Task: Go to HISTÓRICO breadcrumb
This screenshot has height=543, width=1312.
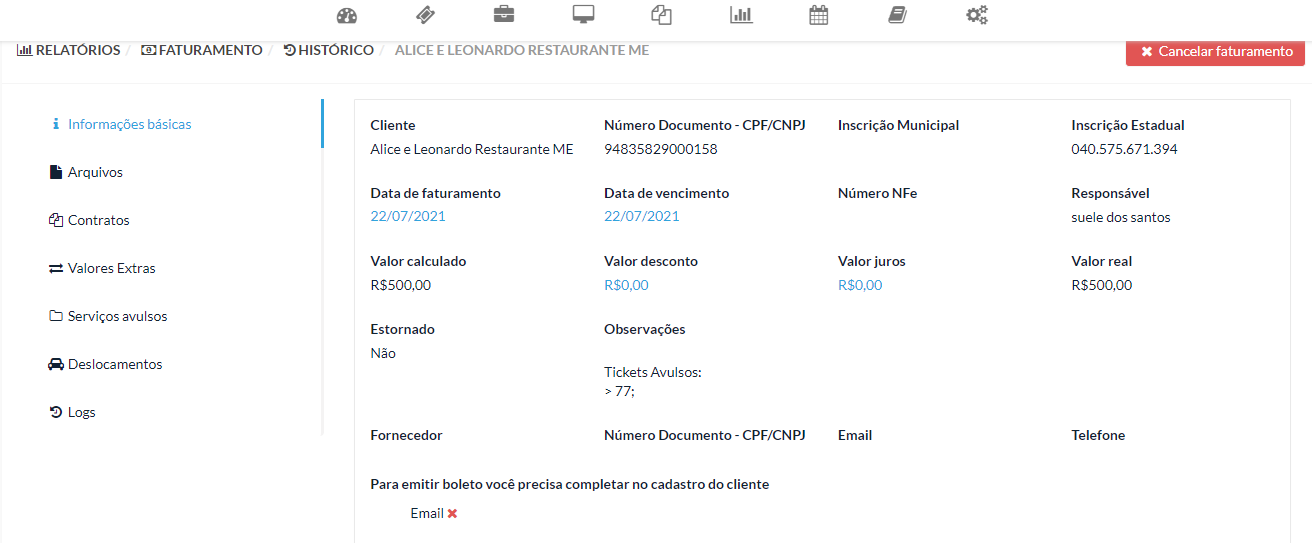Action: pyautogui.click(x=329, y=50)
